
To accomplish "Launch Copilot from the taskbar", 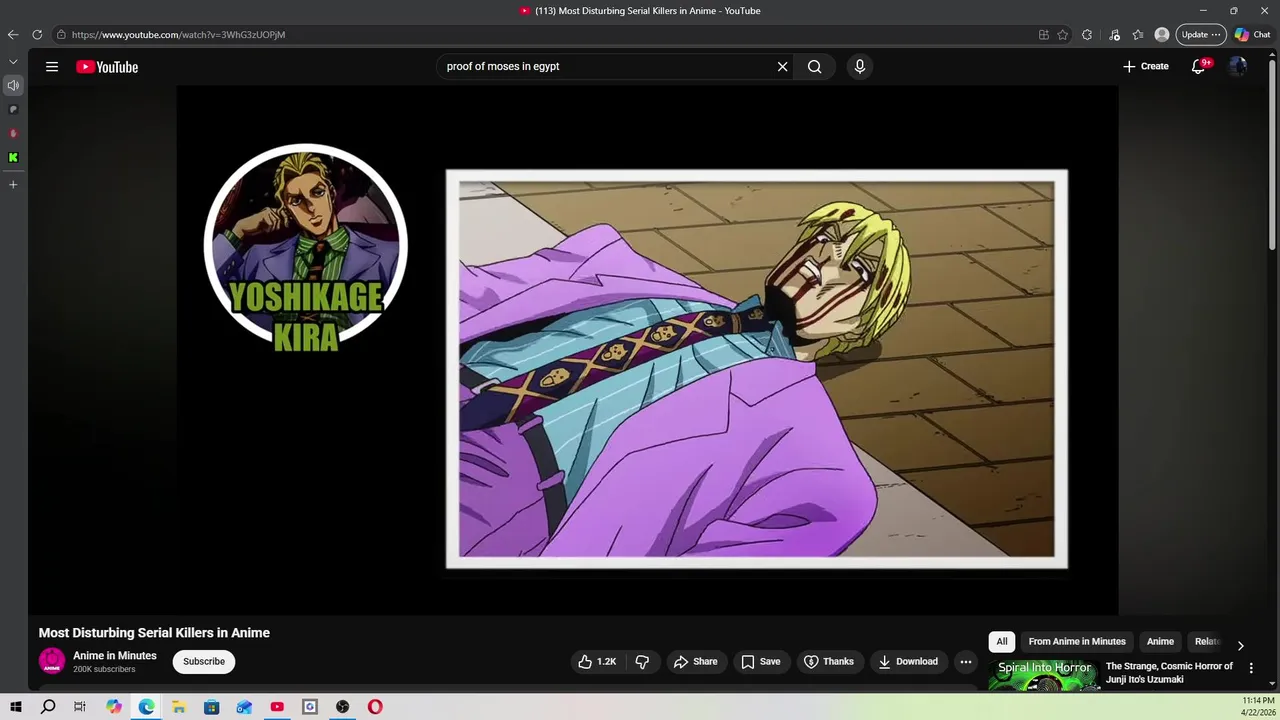I will [114, 707].
